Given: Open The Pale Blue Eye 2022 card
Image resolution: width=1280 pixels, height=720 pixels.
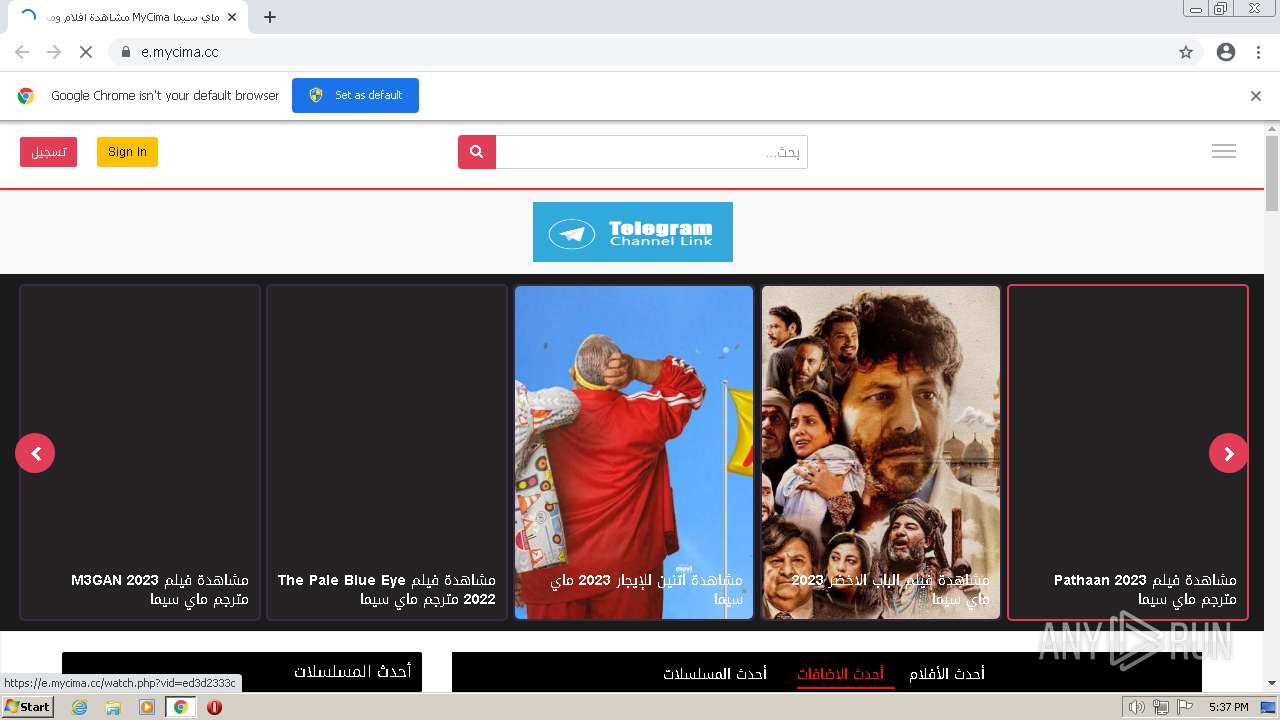Looking at the screenshot, I should tap(387, 453).
